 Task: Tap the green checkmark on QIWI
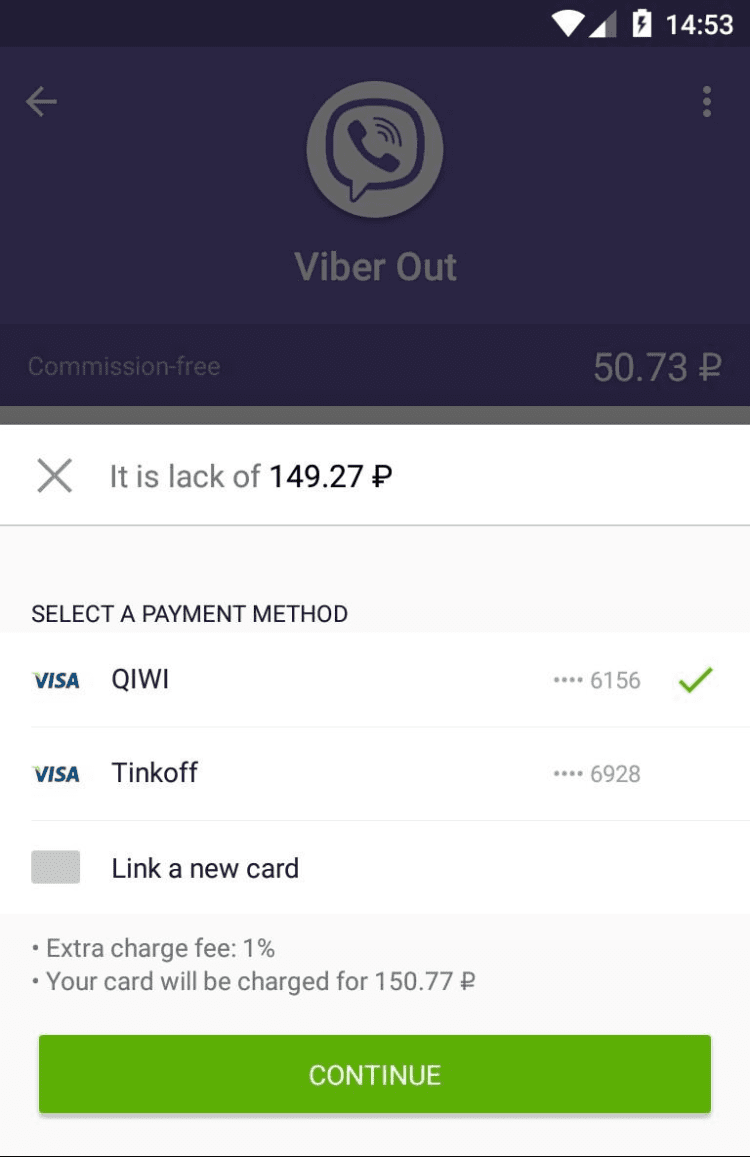695,680
